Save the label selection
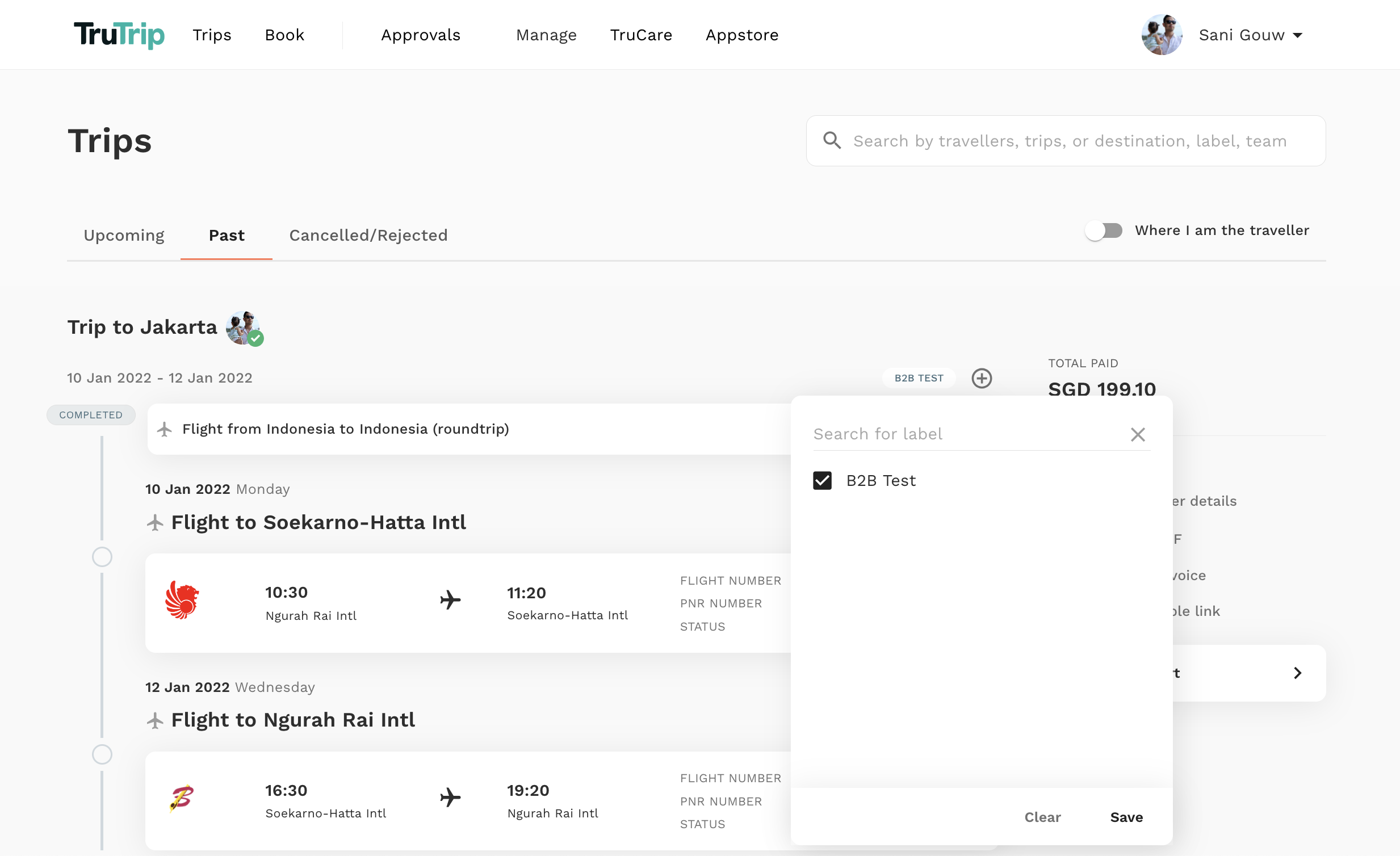The width and height of the screenshot is (1400, 856). click(x=1126, y=817)
